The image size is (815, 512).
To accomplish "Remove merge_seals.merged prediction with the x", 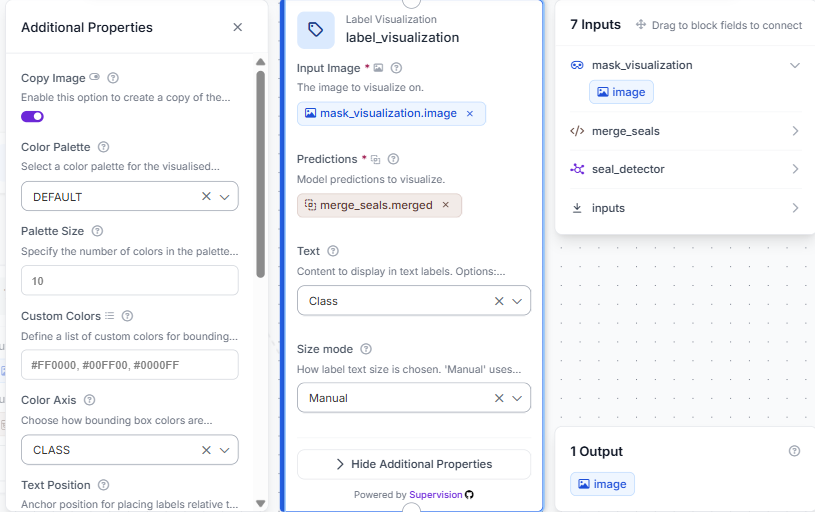I will pyautogui.click(x=445, y=205).
